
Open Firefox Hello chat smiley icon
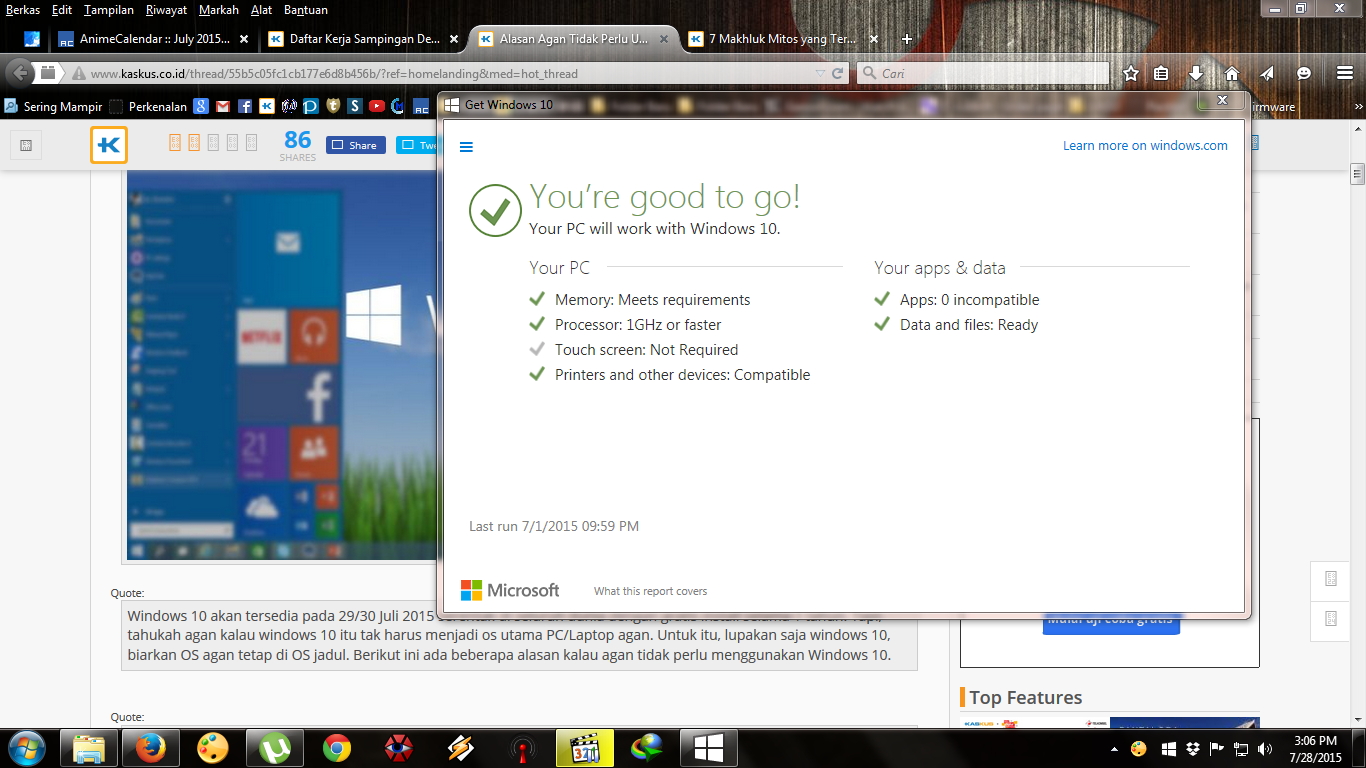(1304, 73)
